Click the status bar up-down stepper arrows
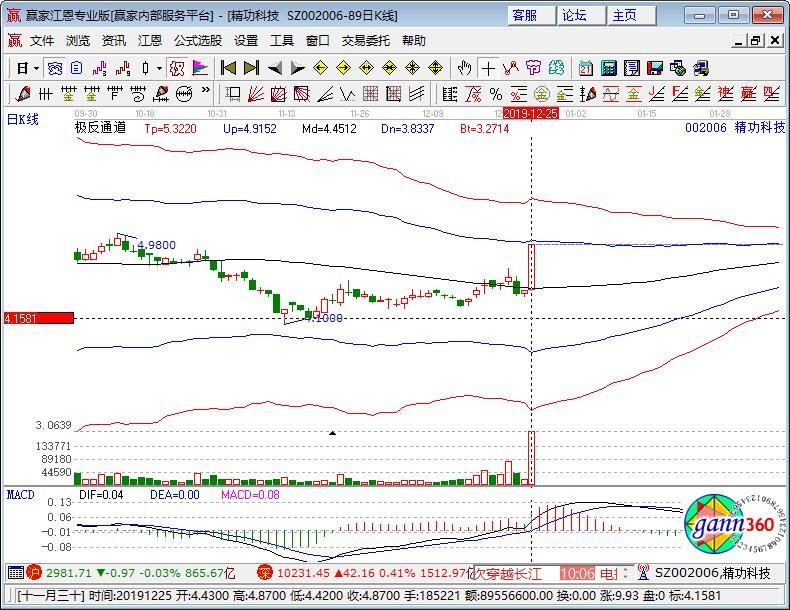Screen dimensions: 790x610 (x=626, y=573)
